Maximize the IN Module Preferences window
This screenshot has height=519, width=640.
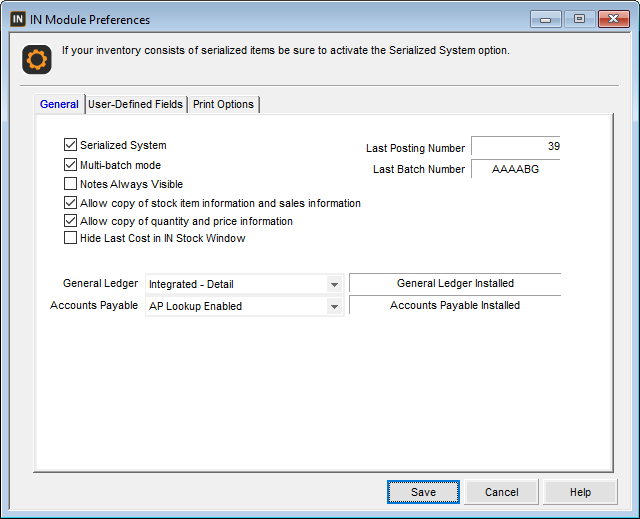click(578, 19)
